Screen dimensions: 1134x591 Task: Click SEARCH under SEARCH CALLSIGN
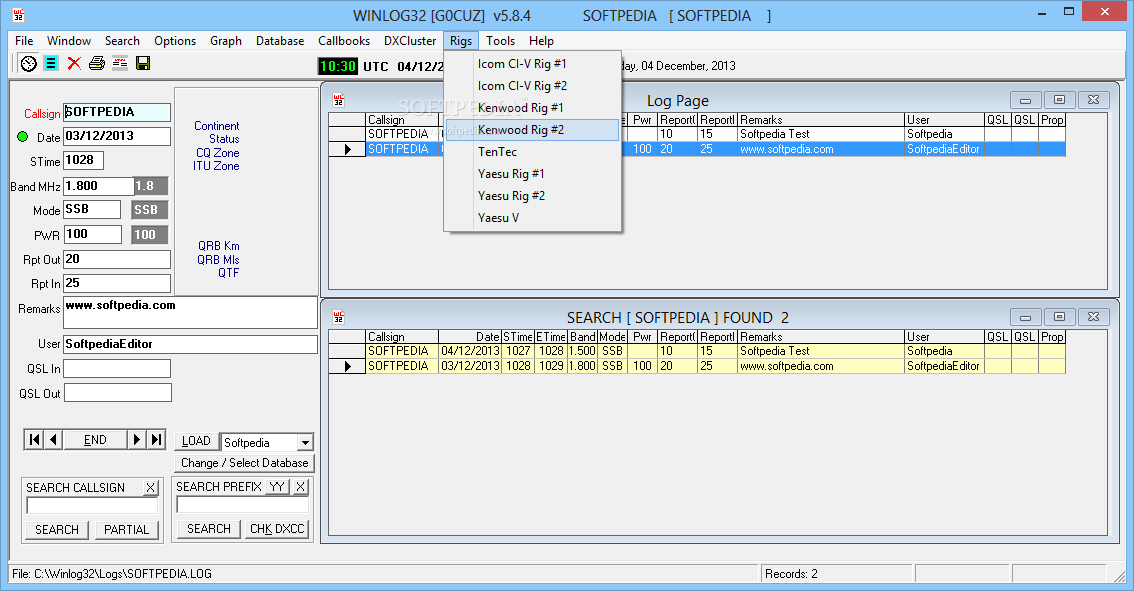57,530
